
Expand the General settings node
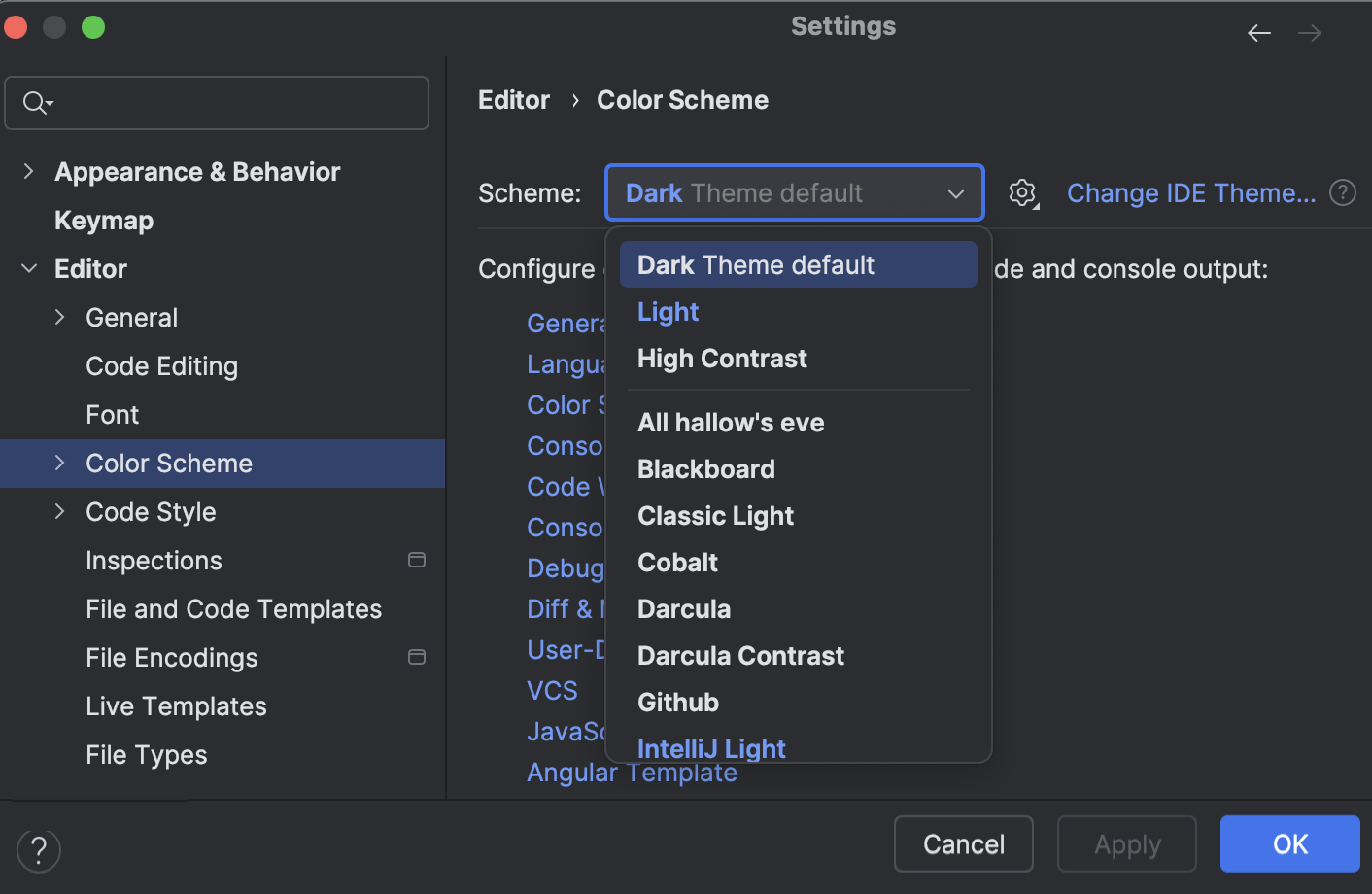(59, 317)
